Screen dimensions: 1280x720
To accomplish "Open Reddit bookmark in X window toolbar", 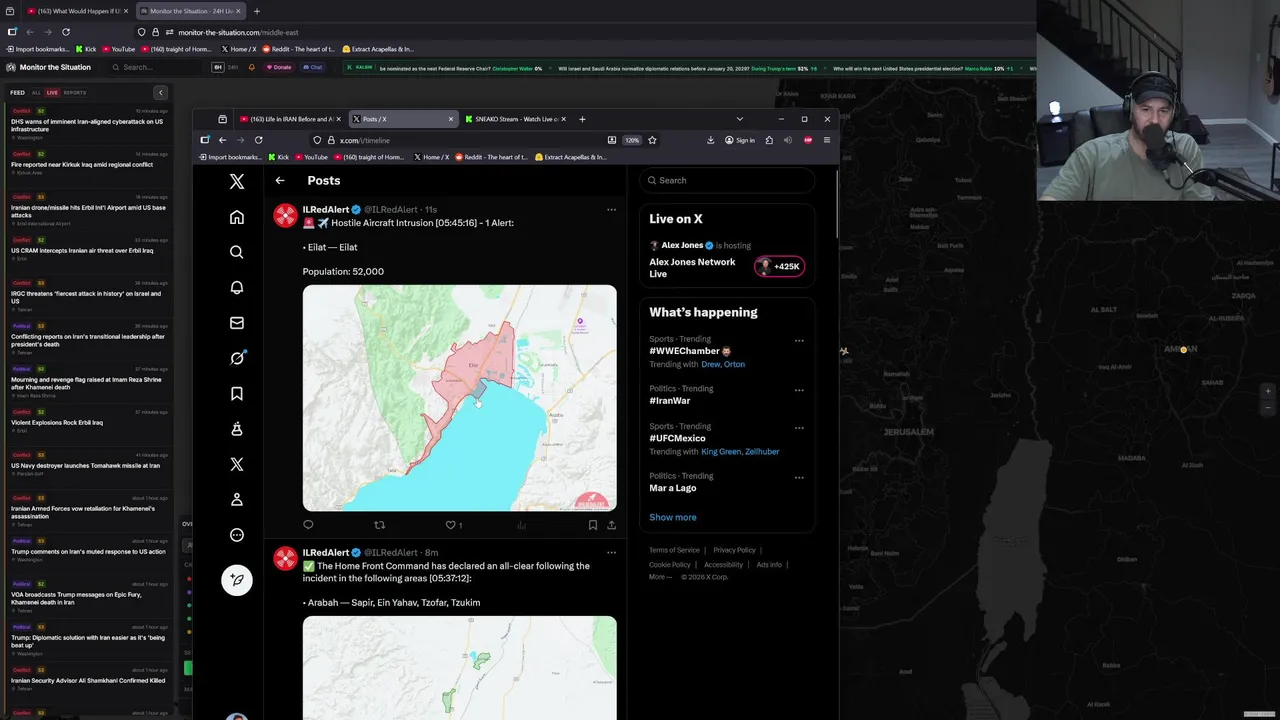I will pos(491,157).
